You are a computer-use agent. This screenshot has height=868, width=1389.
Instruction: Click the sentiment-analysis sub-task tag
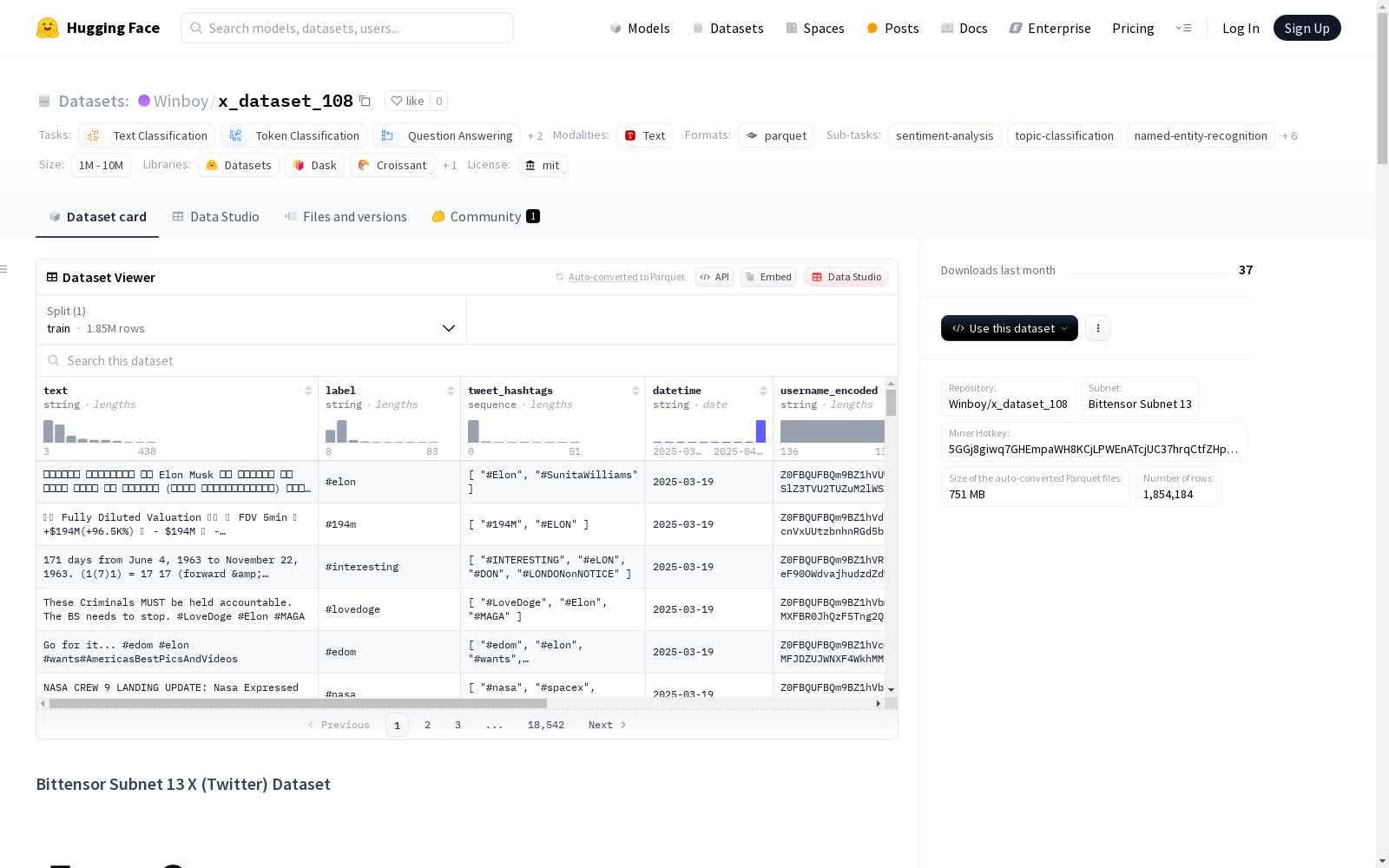coord(945,135)
